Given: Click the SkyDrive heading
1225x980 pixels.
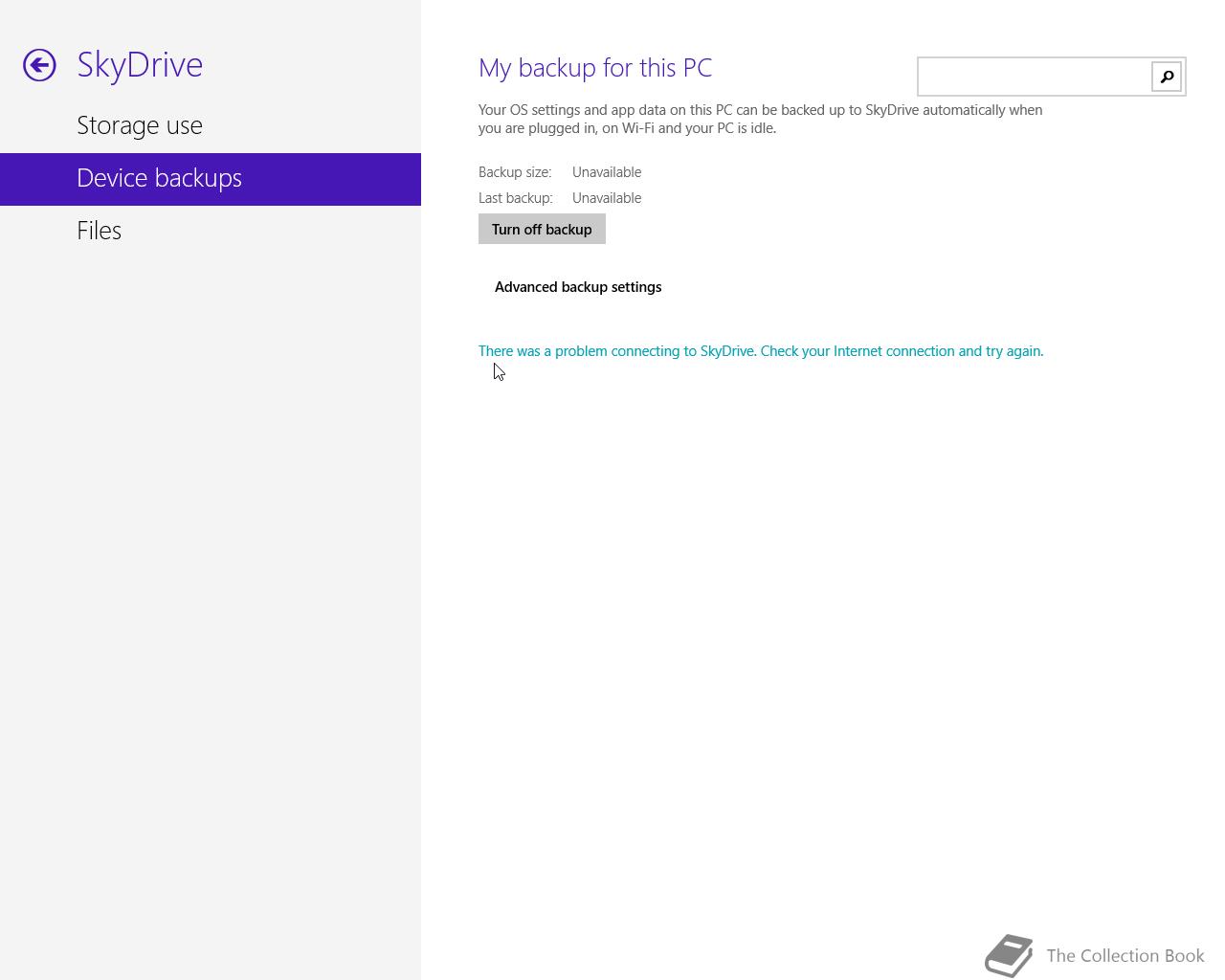Looking at the screenshot, I should pyautogui.click(x=140, y=65).
